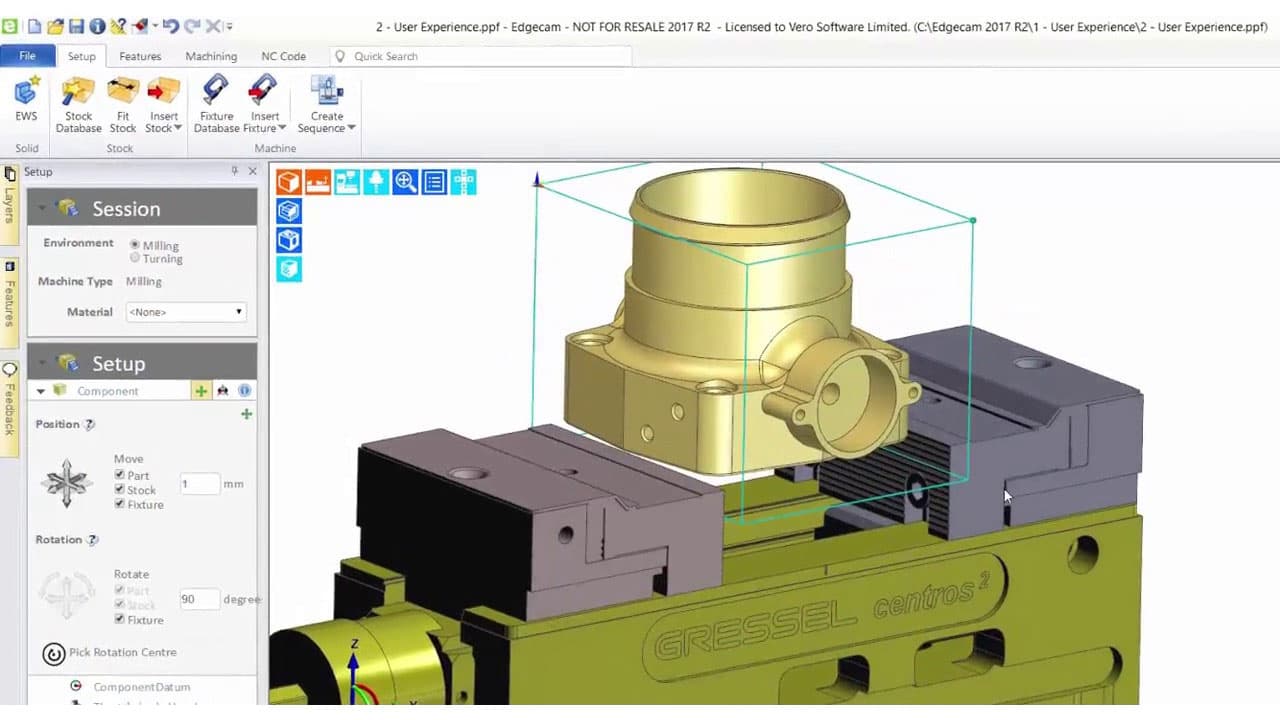1280x720 pixels.
Task: Expand the Insert Fixture dropdown
Action: (282, 128)
